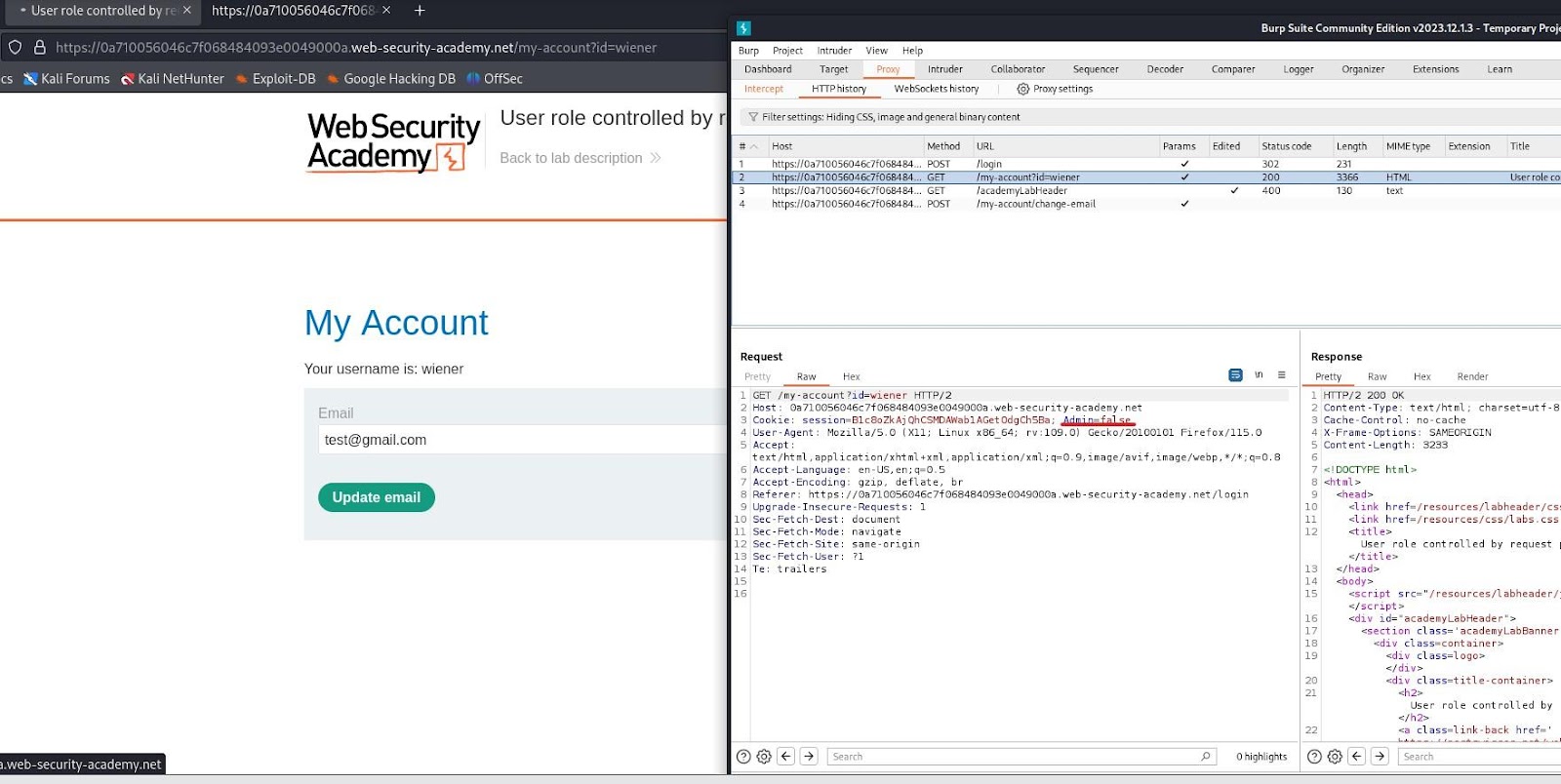The image size is (1561, 784).
Task: Switch to the Extensions tab
Action: click(x=1436, y=69)
